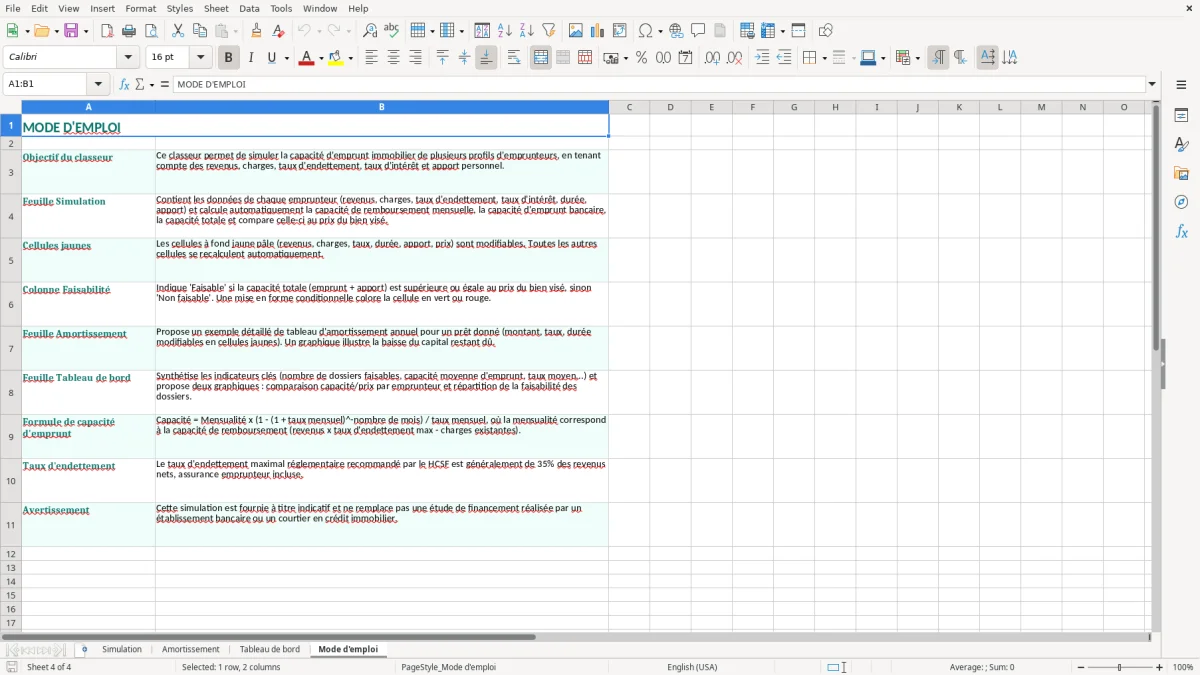Click the 100% zoom level

[1183, 667]
